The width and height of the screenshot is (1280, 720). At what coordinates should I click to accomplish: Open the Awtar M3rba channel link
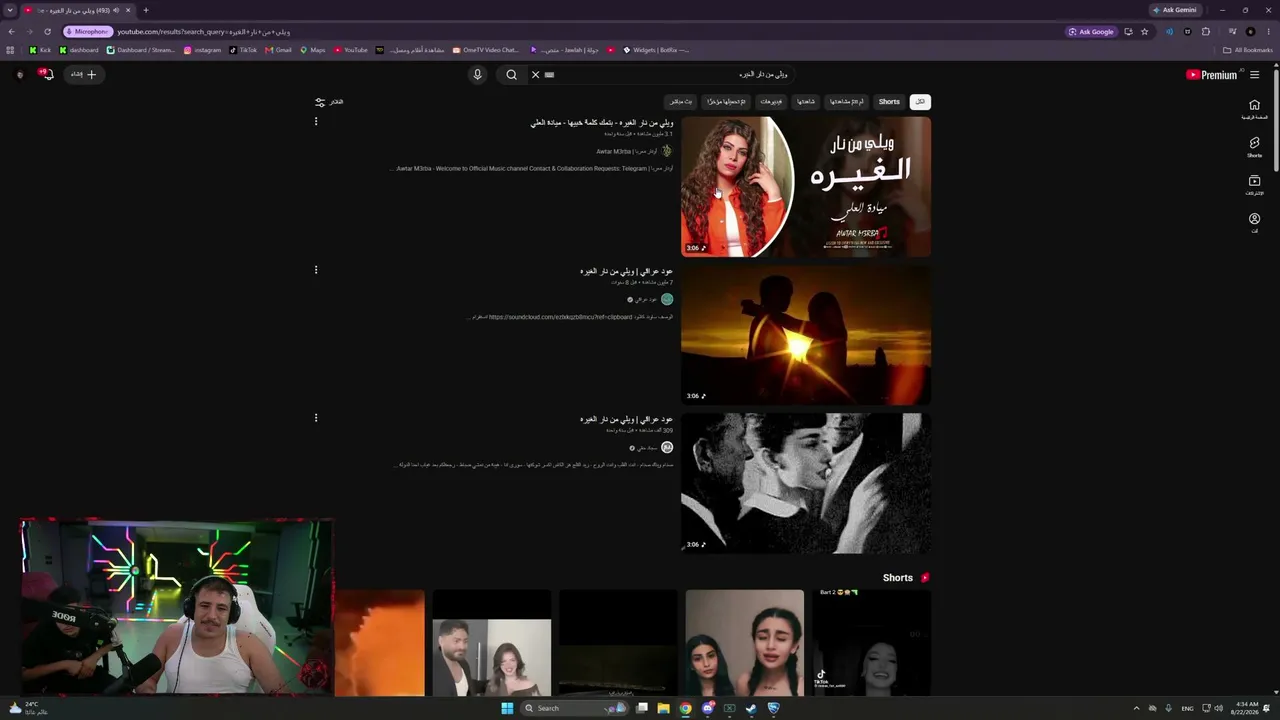[x=627, y=152]
